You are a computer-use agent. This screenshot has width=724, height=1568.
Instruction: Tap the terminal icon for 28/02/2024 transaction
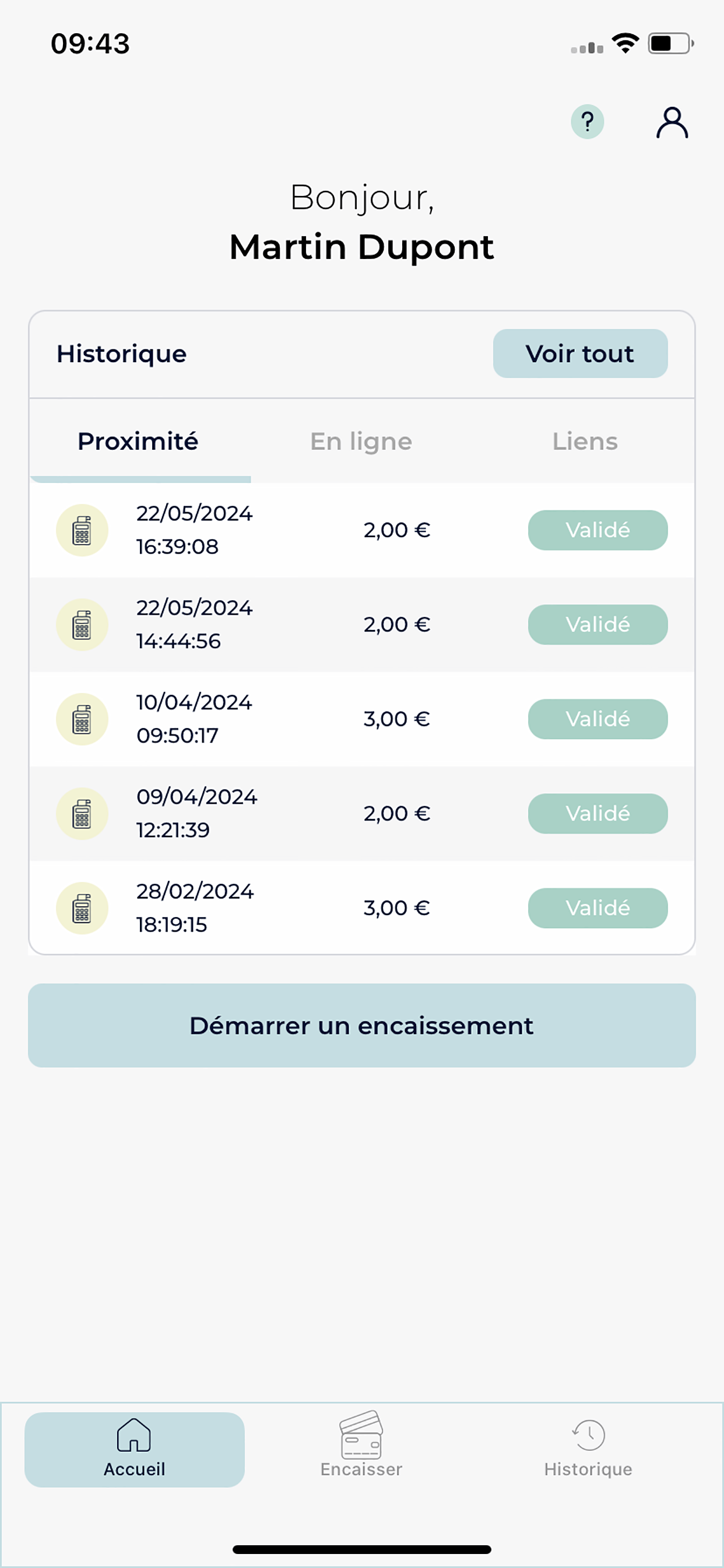pos(82,908)
